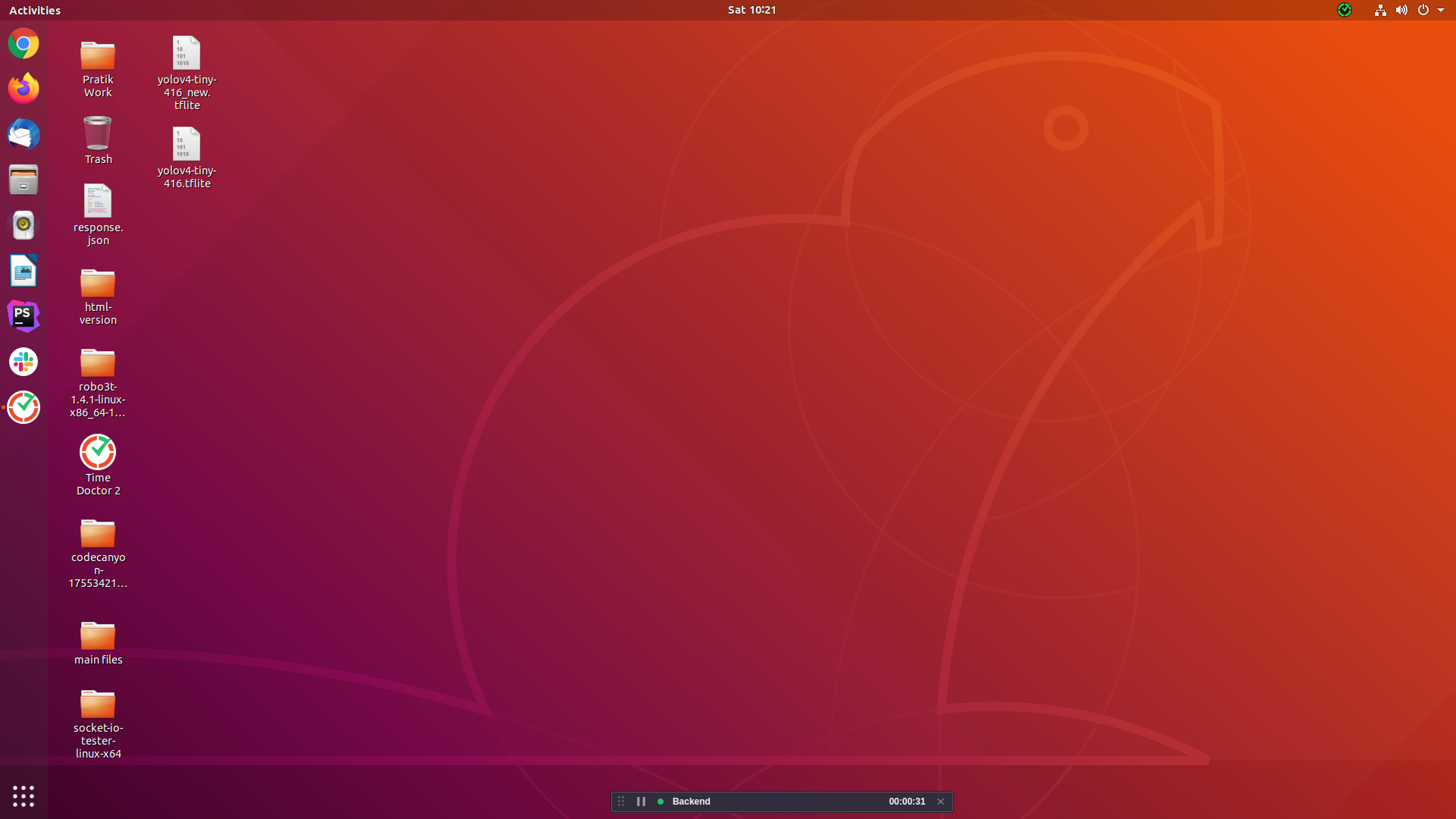The image size is (1456, 819).
Task: Show Applications grid button
Action: coord(24,795)
